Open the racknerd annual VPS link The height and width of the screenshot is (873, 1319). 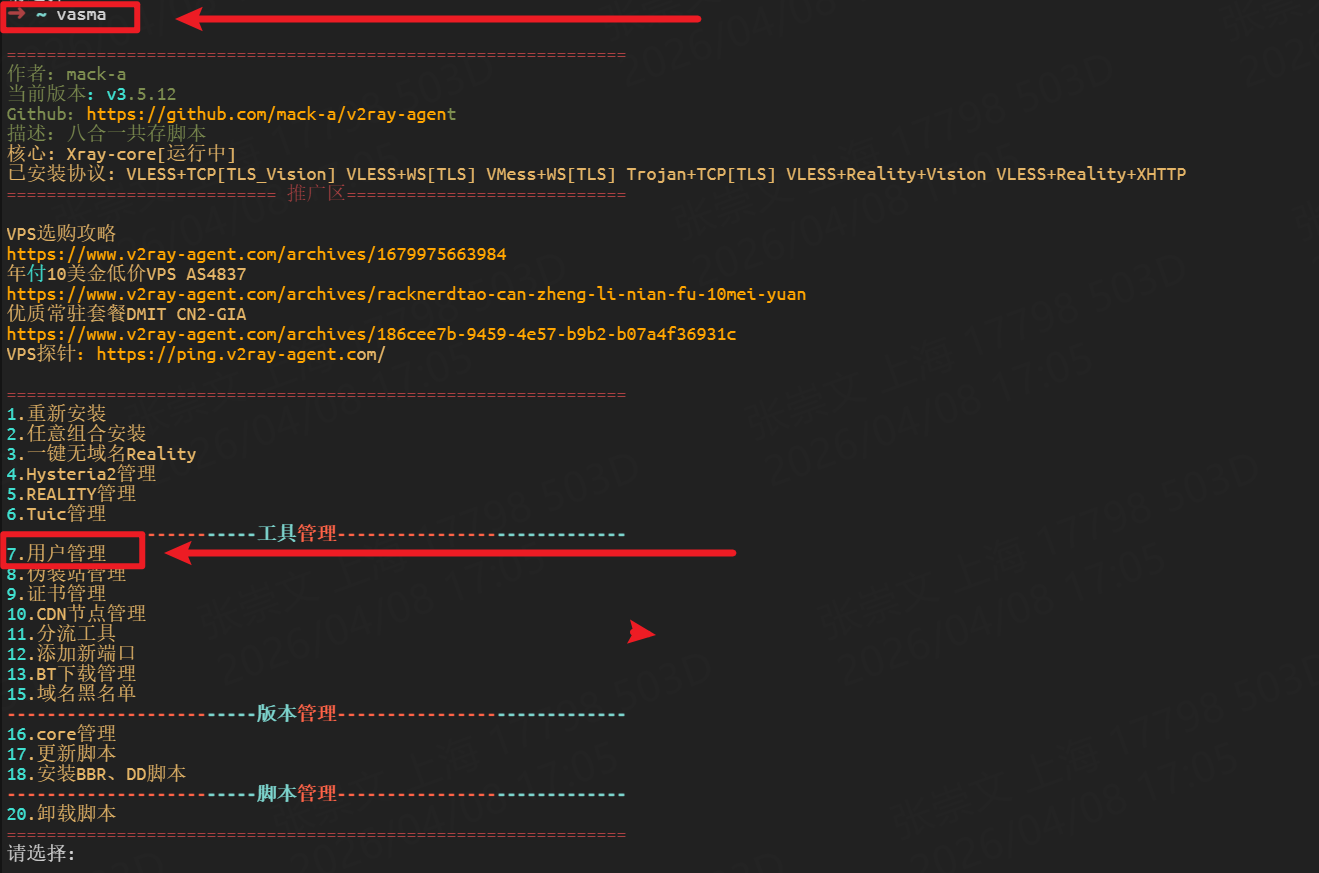coord(406,294)
